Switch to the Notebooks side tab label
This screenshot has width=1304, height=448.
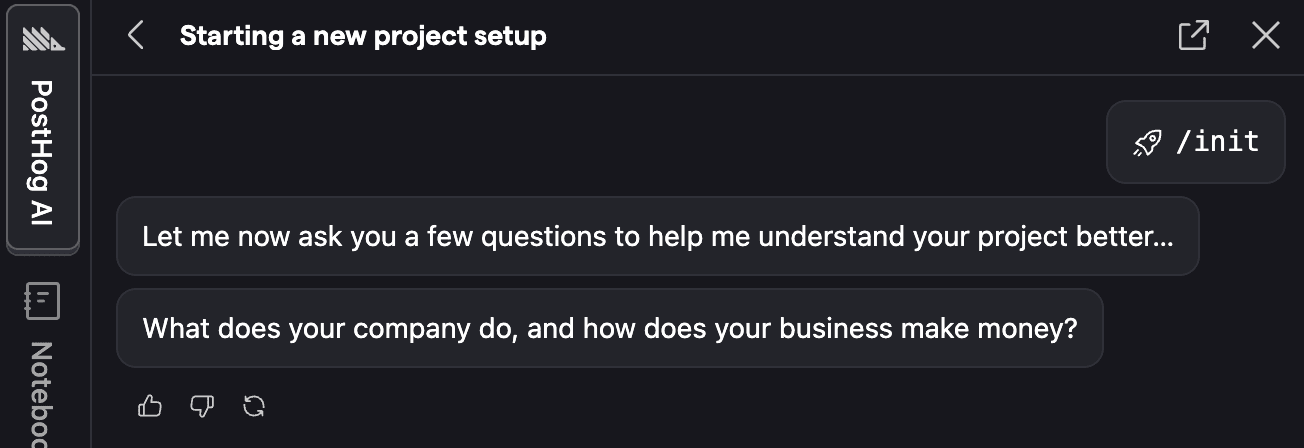tap(43, 395)
